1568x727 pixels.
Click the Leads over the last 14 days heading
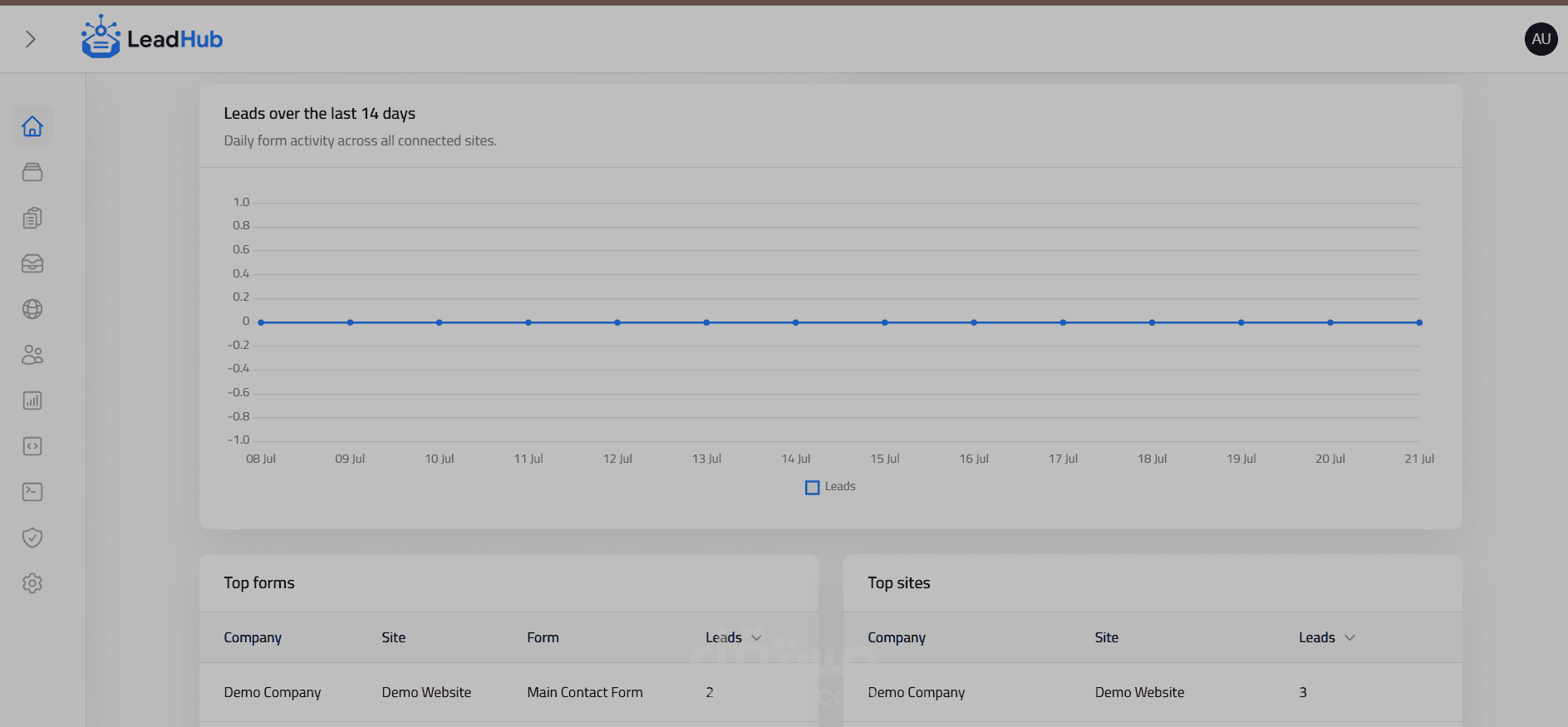pyautogui.click(x=320, y=114)
